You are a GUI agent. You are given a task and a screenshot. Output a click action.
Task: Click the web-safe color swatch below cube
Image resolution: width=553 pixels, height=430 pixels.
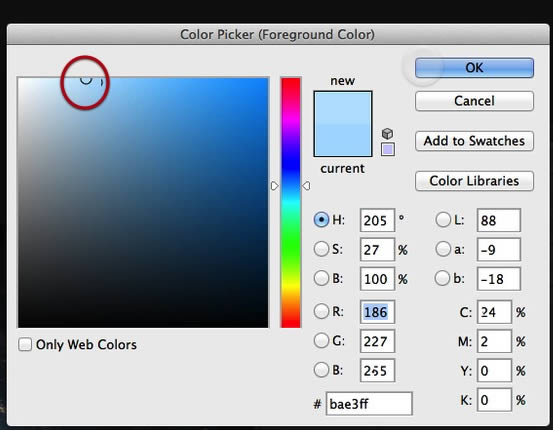(388, 149)
